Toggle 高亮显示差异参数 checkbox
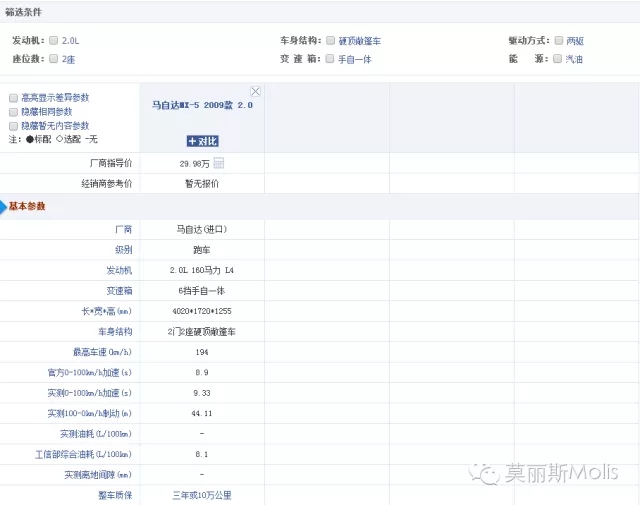Viewport: 640px width, 505px height. pyautogui.click(x=13, y=98)
